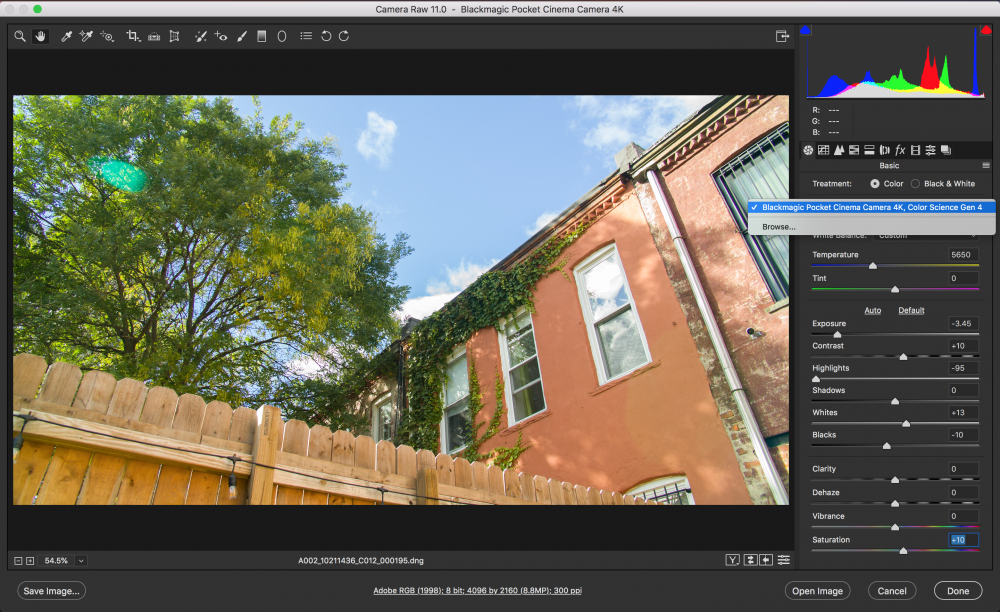Select the Graduated Filter tool

[x=262, y=36]
